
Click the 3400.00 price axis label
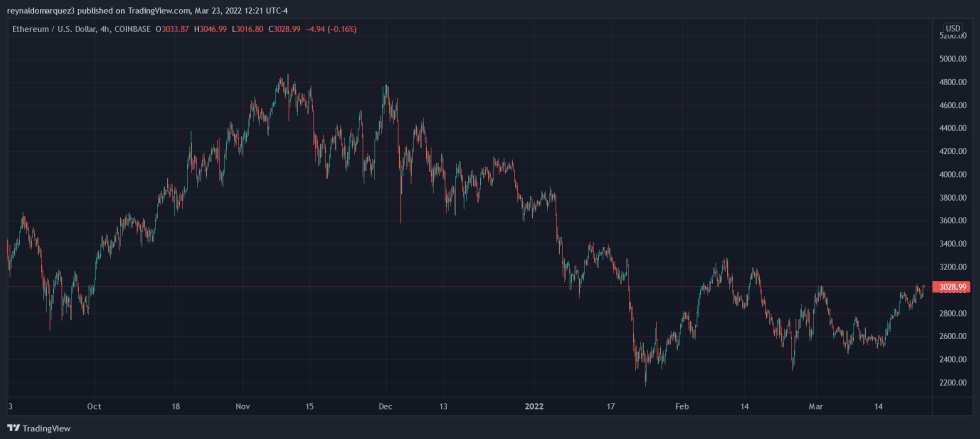click(x=953, y=245)
